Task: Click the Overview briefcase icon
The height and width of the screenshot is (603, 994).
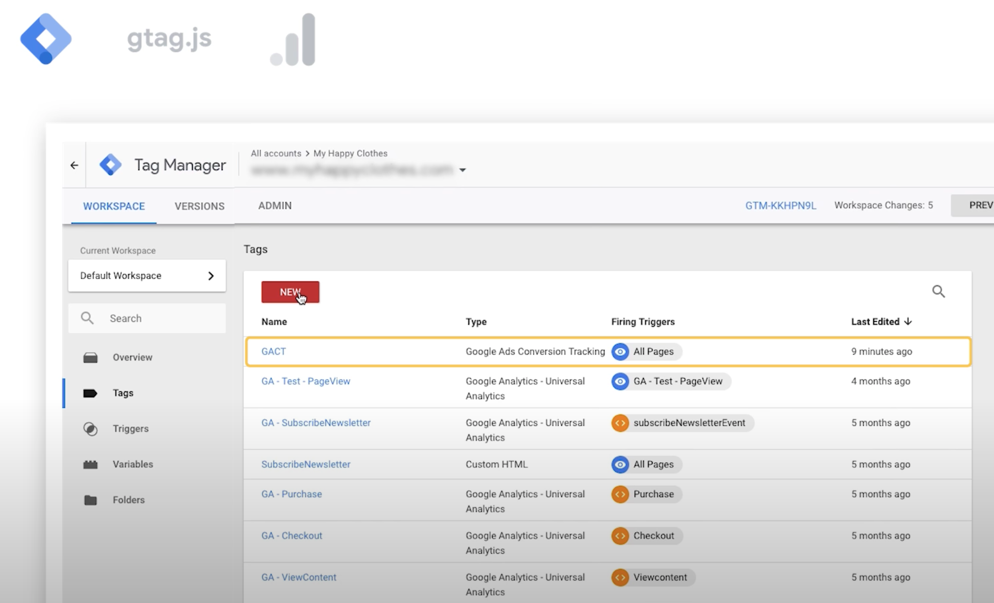Action: pyautogui.click(x=91, y=358)
